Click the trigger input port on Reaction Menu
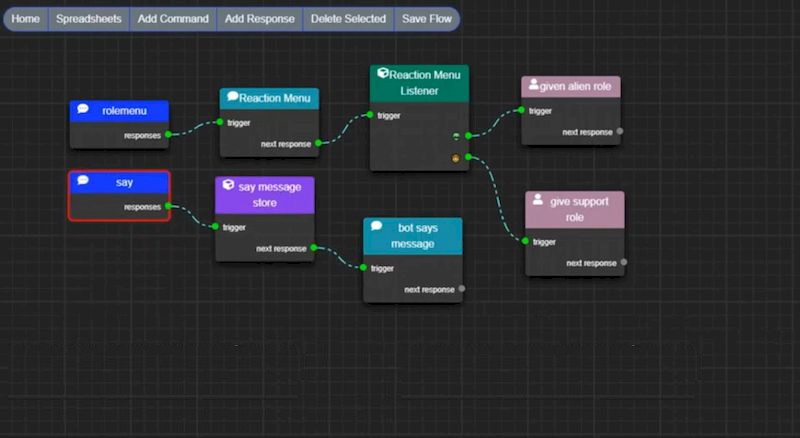 pos(220,122)
